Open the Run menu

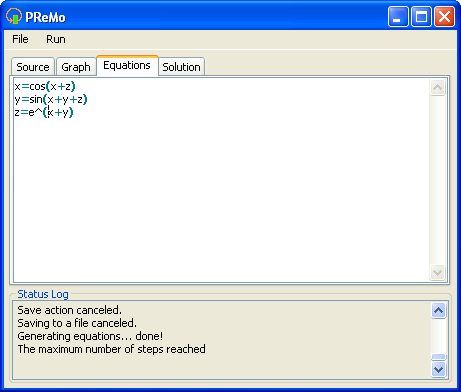click(x=56, y=39)
